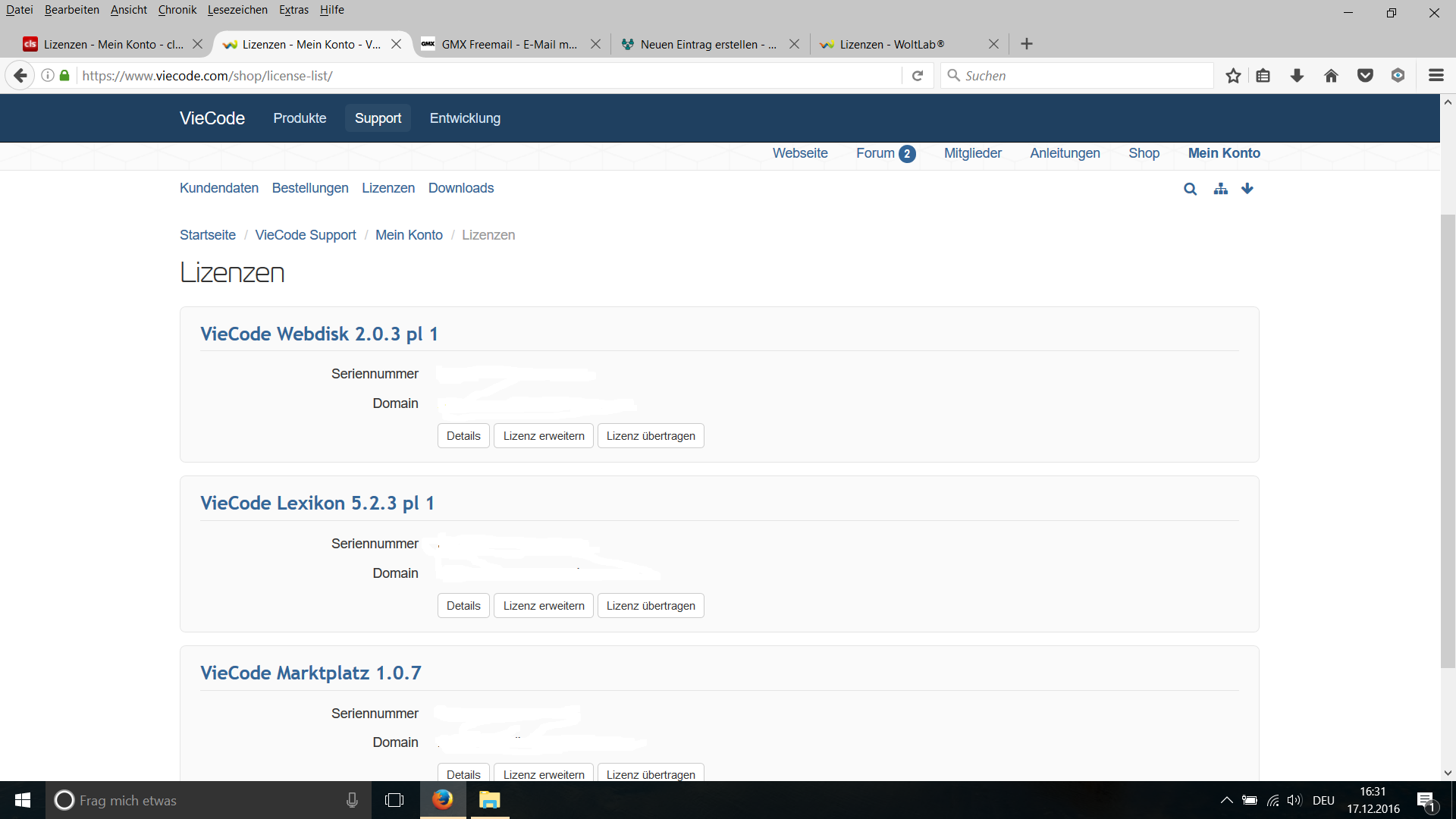Open the Pocket icon in toolbar
The width and height of the screenshot is (1456, 819).
[1365, 76]
